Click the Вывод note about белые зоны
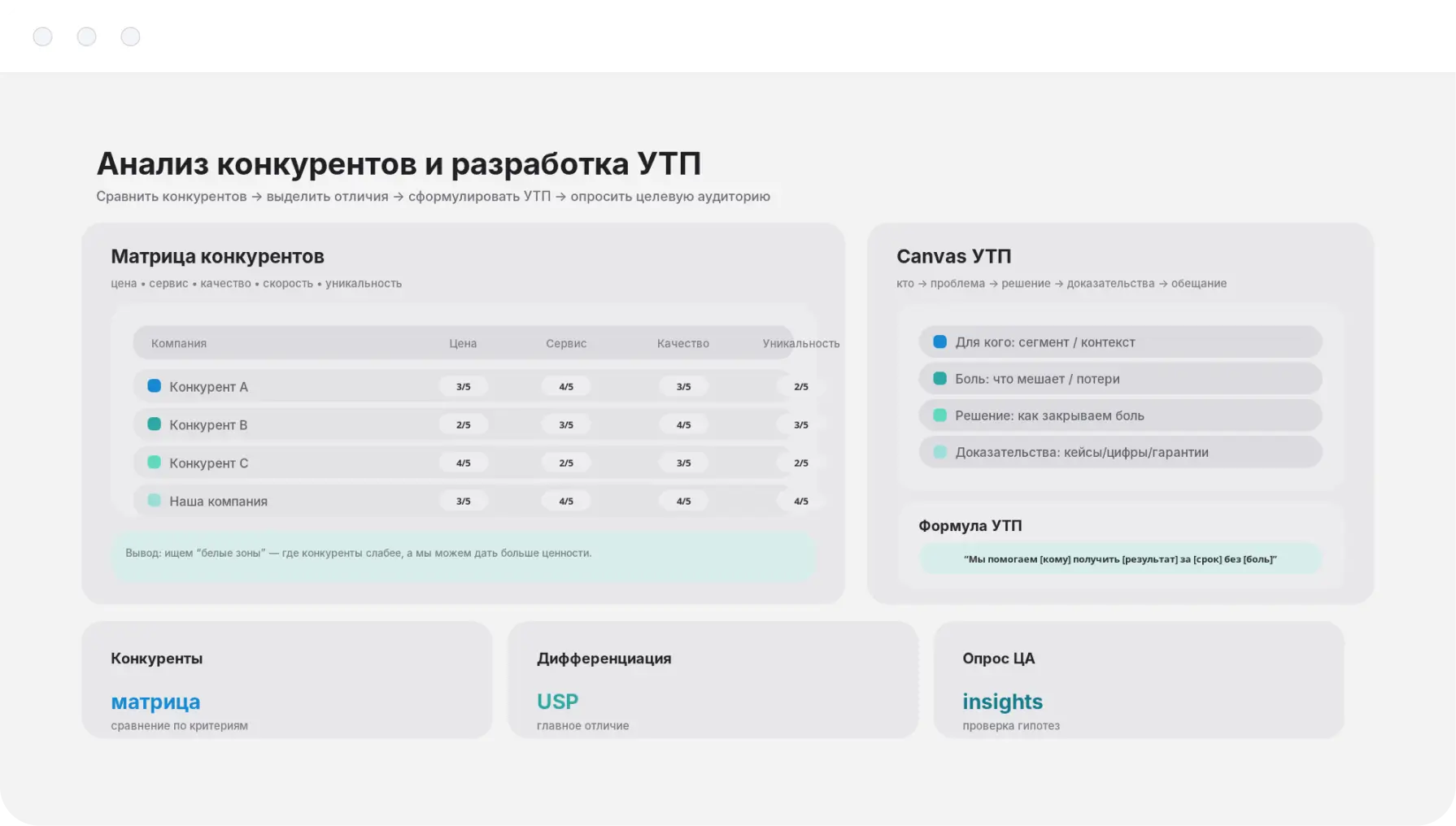Image resolution: width=1456 pixels, height=826 pixels. (x=359, y=554)
